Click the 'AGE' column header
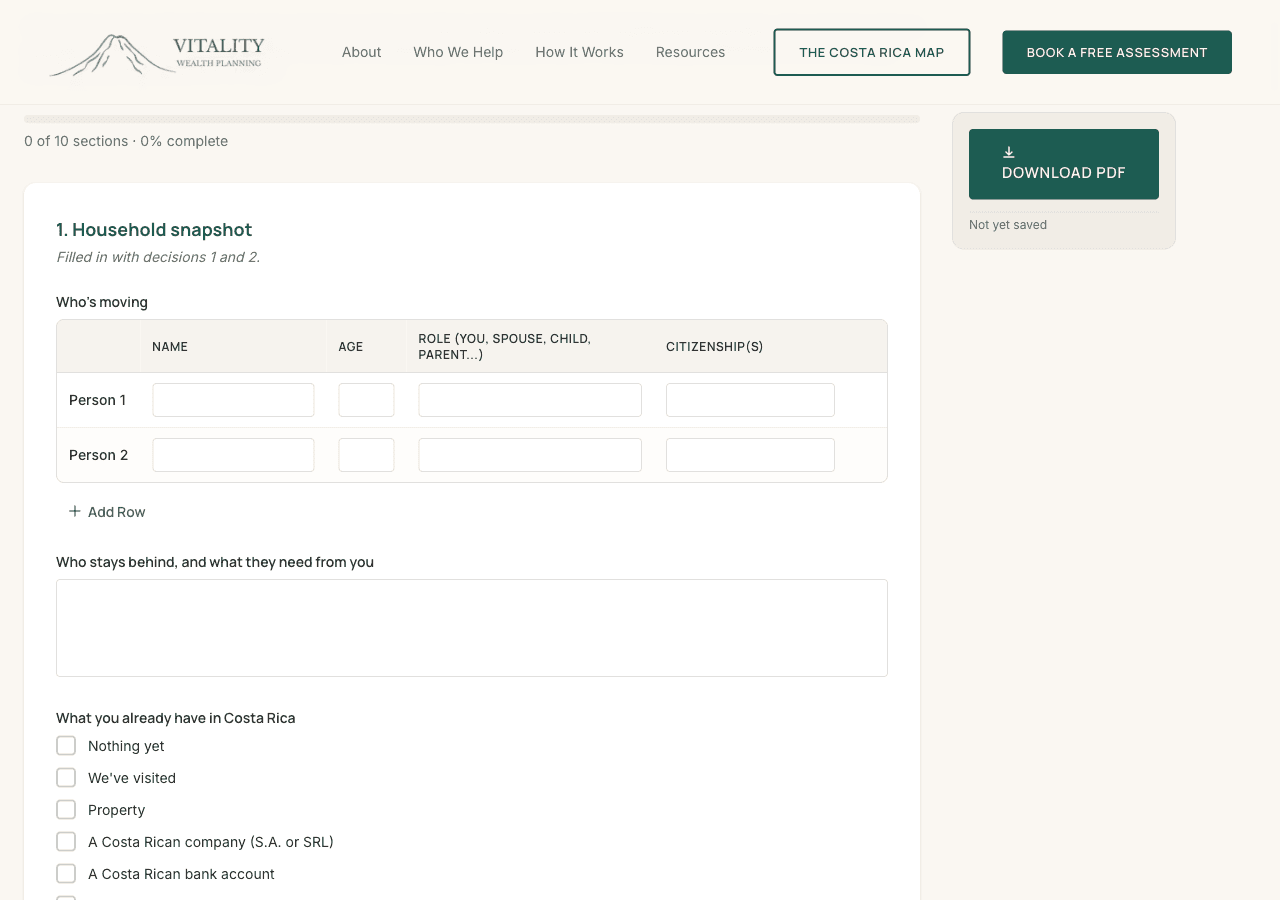Screen dimensions: 1280x900 point(351,347)
